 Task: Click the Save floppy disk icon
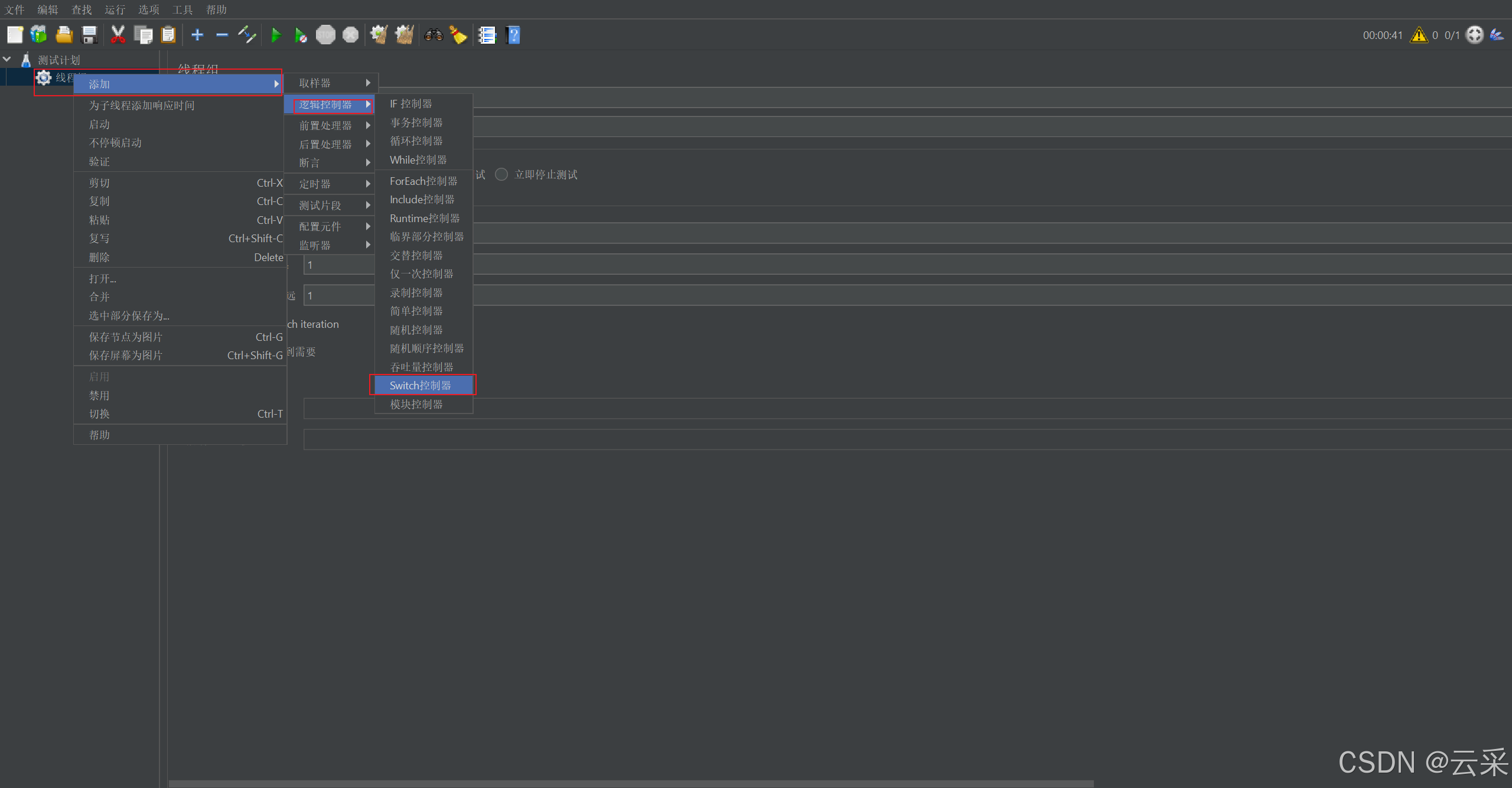pos(89,35)
